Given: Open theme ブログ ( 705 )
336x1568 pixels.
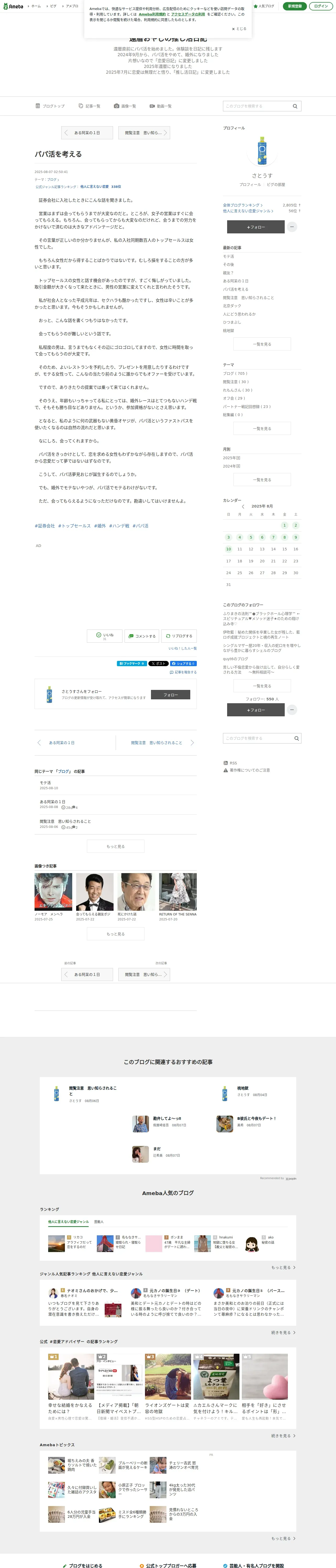Looking at the screenshot, I should 235,373.
